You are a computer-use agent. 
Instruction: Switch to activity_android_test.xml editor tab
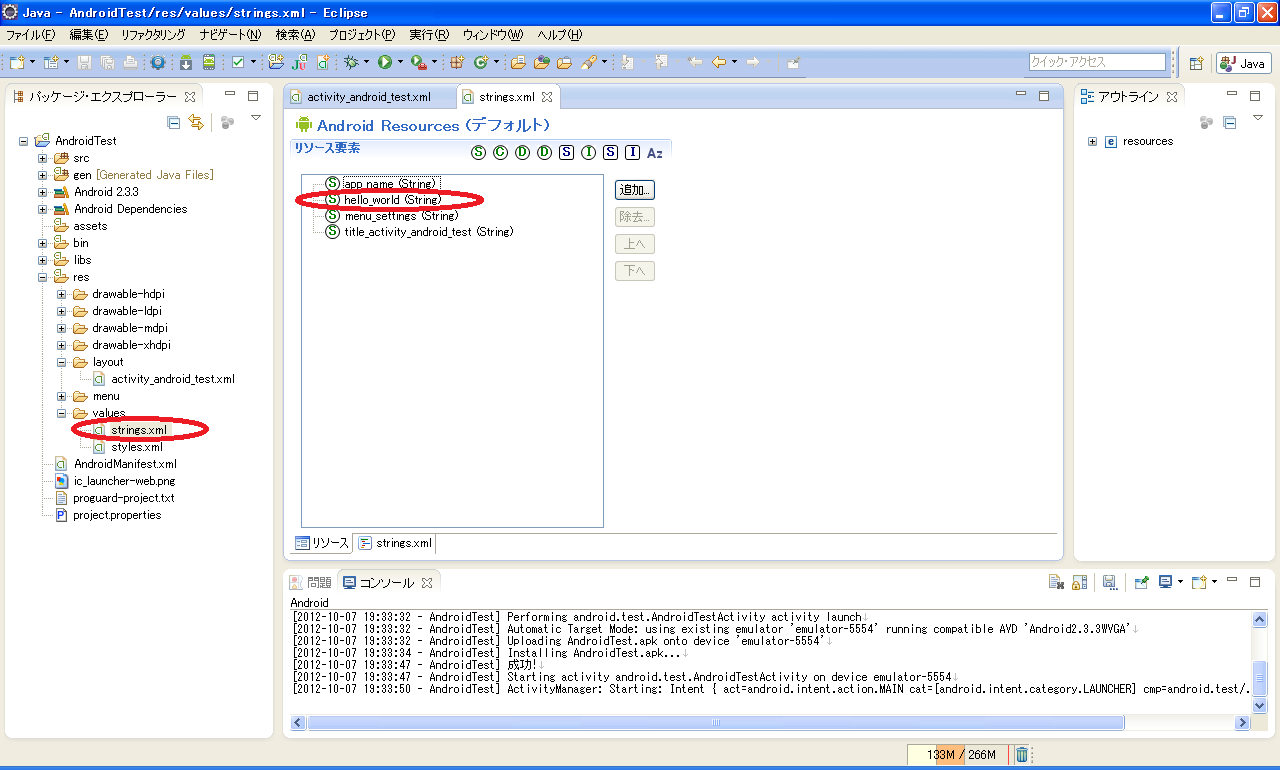click(x=368, y=97)
